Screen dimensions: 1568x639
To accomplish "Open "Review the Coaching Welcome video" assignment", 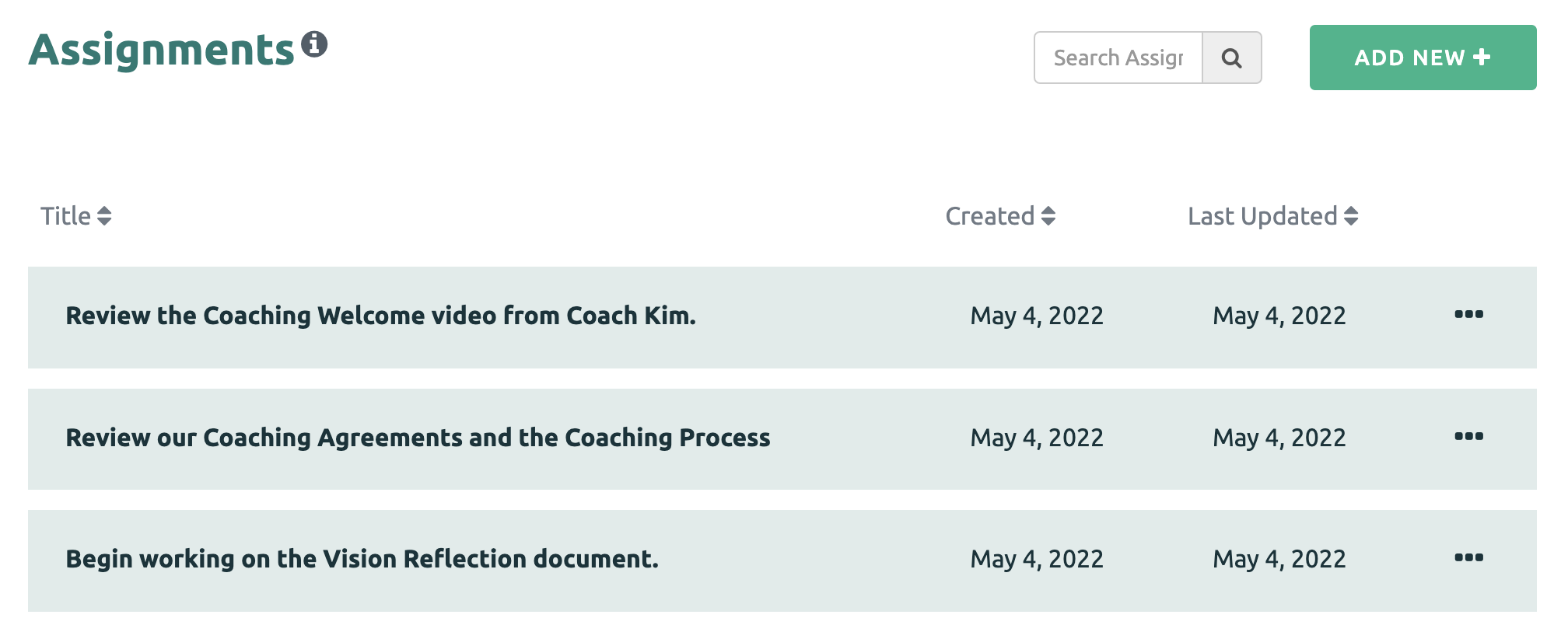I will [380, 316].
